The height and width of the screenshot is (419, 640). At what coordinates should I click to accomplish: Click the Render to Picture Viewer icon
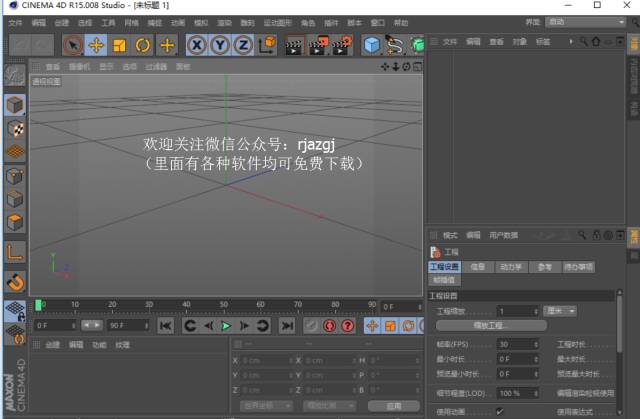tap(318, 45)
